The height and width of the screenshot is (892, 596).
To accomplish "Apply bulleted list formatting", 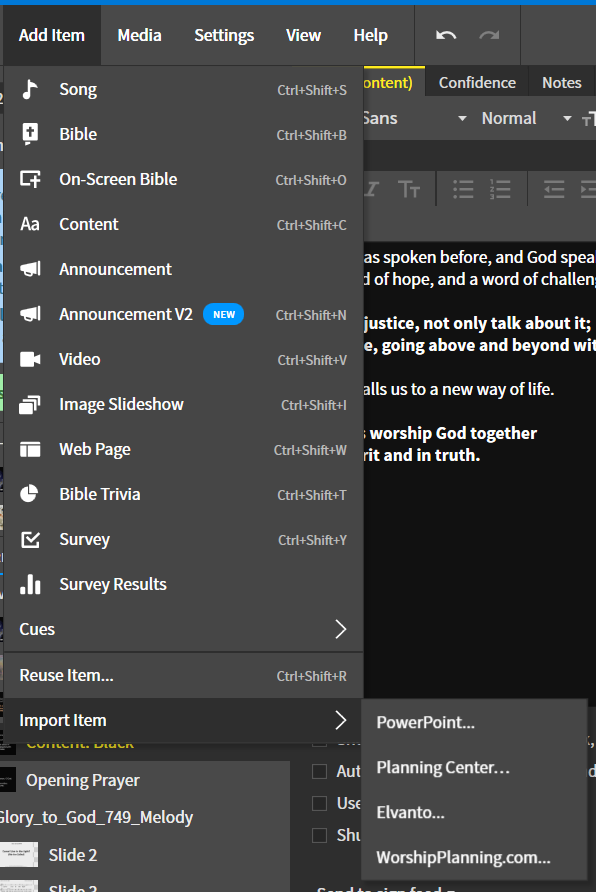I will (462, 189).
